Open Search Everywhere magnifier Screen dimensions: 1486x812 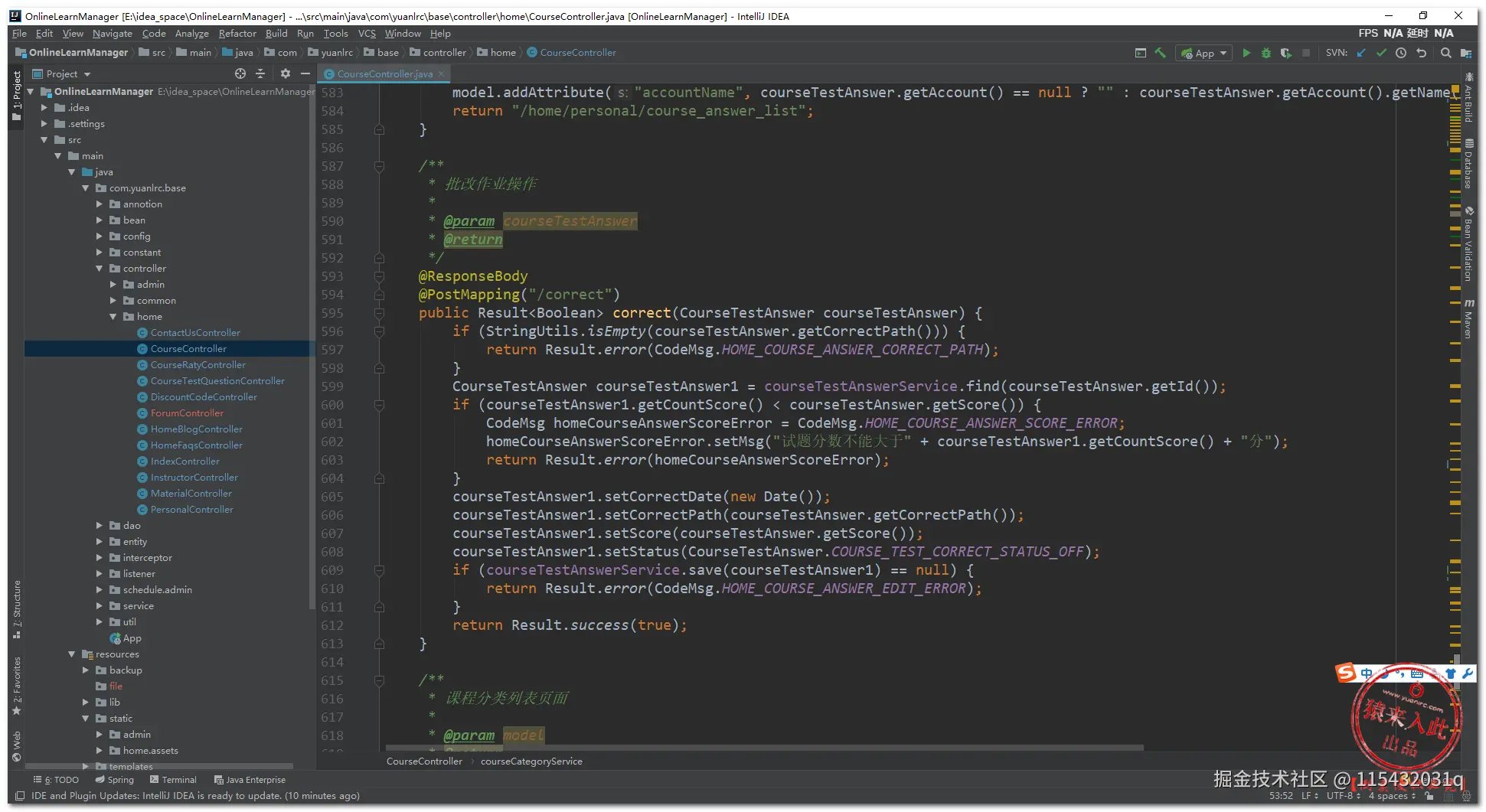(1445, 53)
